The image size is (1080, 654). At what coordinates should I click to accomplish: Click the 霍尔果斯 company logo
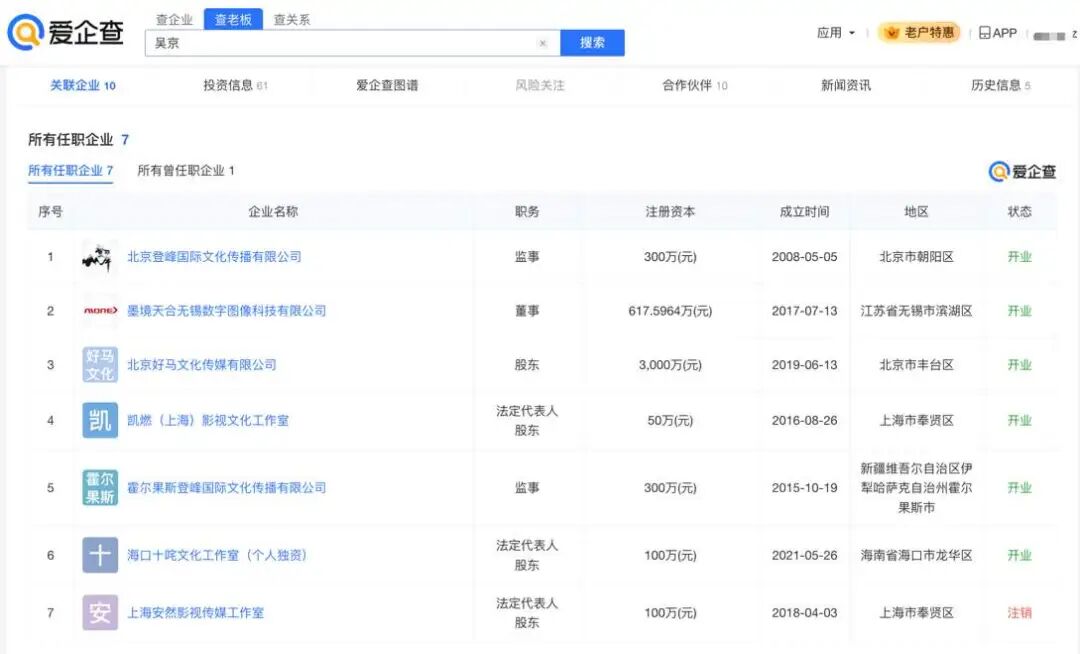tap(100, 487)
